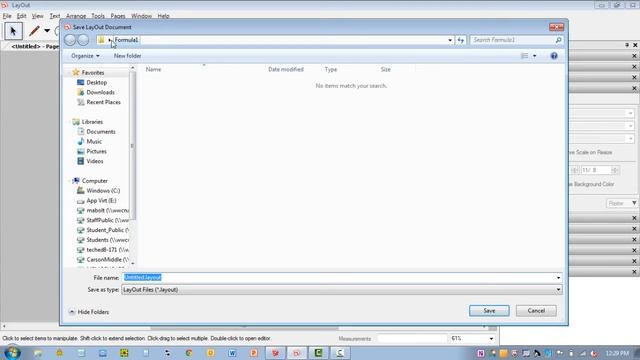Open the CarsonMiddle network drive
The image size is (640, 360).
coord(107,259)
